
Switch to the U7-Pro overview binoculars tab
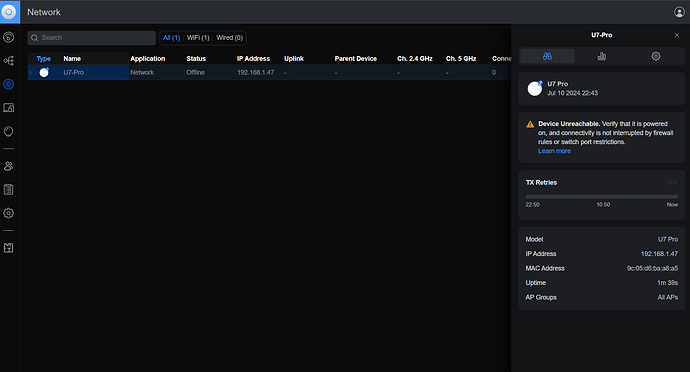point(547,56)
